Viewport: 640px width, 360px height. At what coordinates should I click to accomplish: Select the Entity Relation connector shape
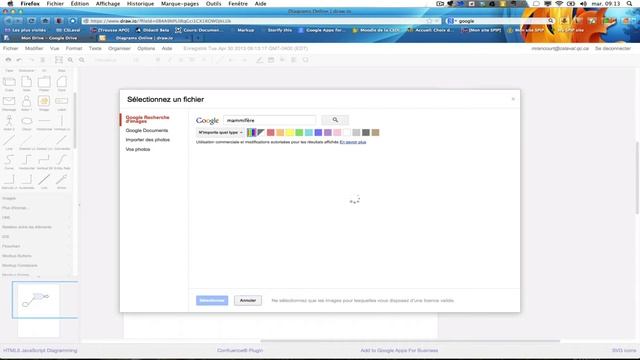(62, 159)
